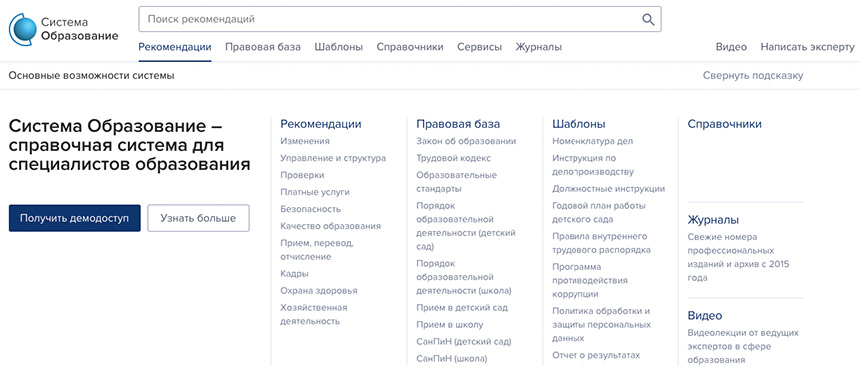860x369 pixels.
Task: Open the Рекомендации tab
Action: pos(175,47)
